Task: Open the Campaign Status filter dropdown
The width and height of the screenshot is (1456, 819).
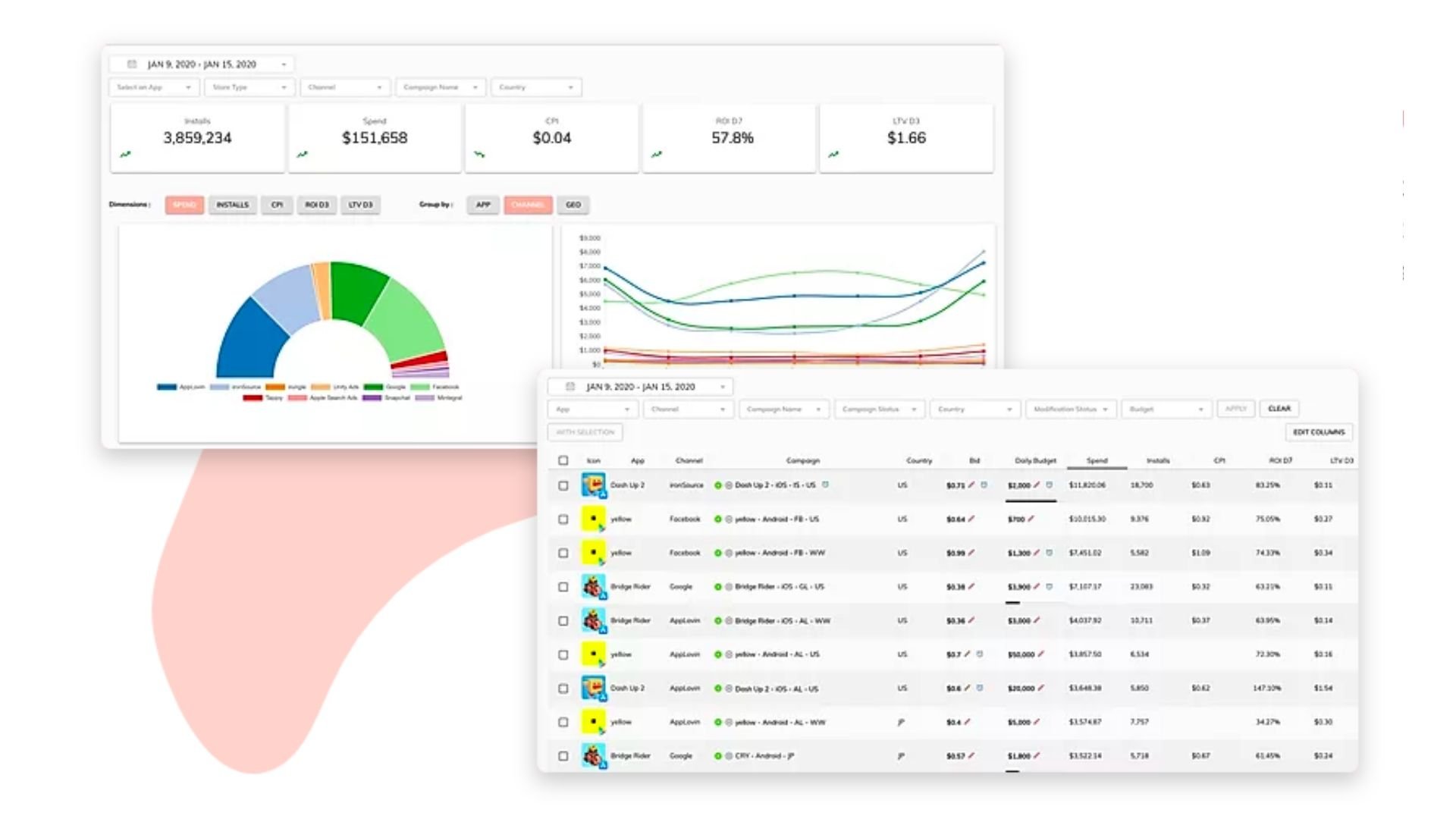Action: (x=879, y=409)
